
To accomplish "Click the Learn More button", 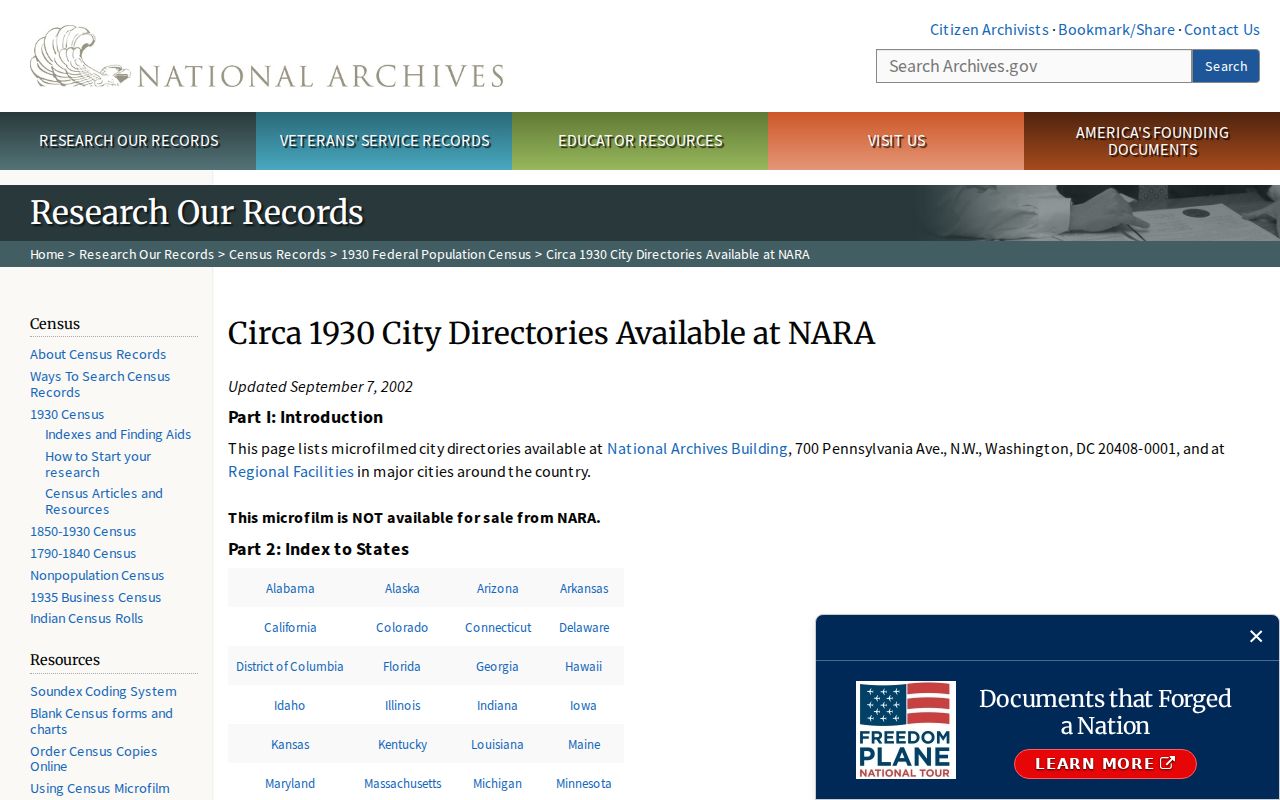I will [1105, 764].
